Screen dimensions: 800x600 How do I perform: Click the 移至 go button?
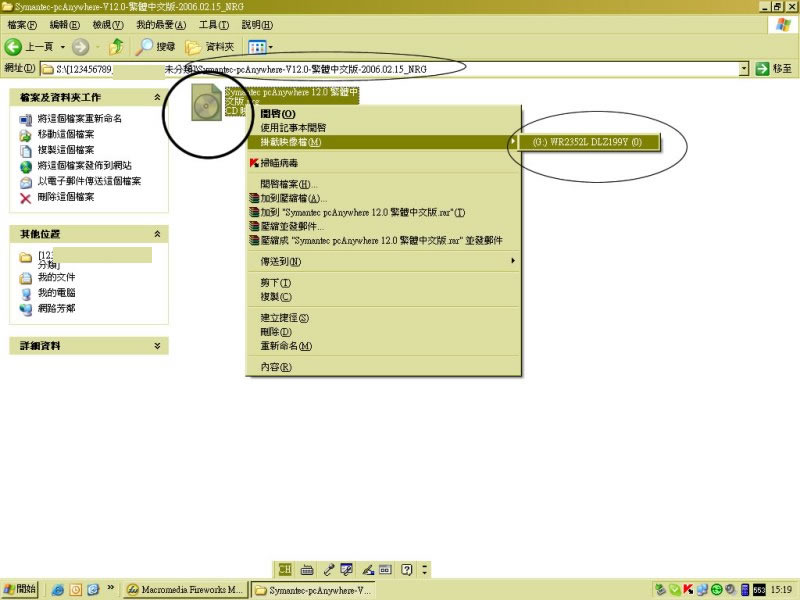[773, 69]
